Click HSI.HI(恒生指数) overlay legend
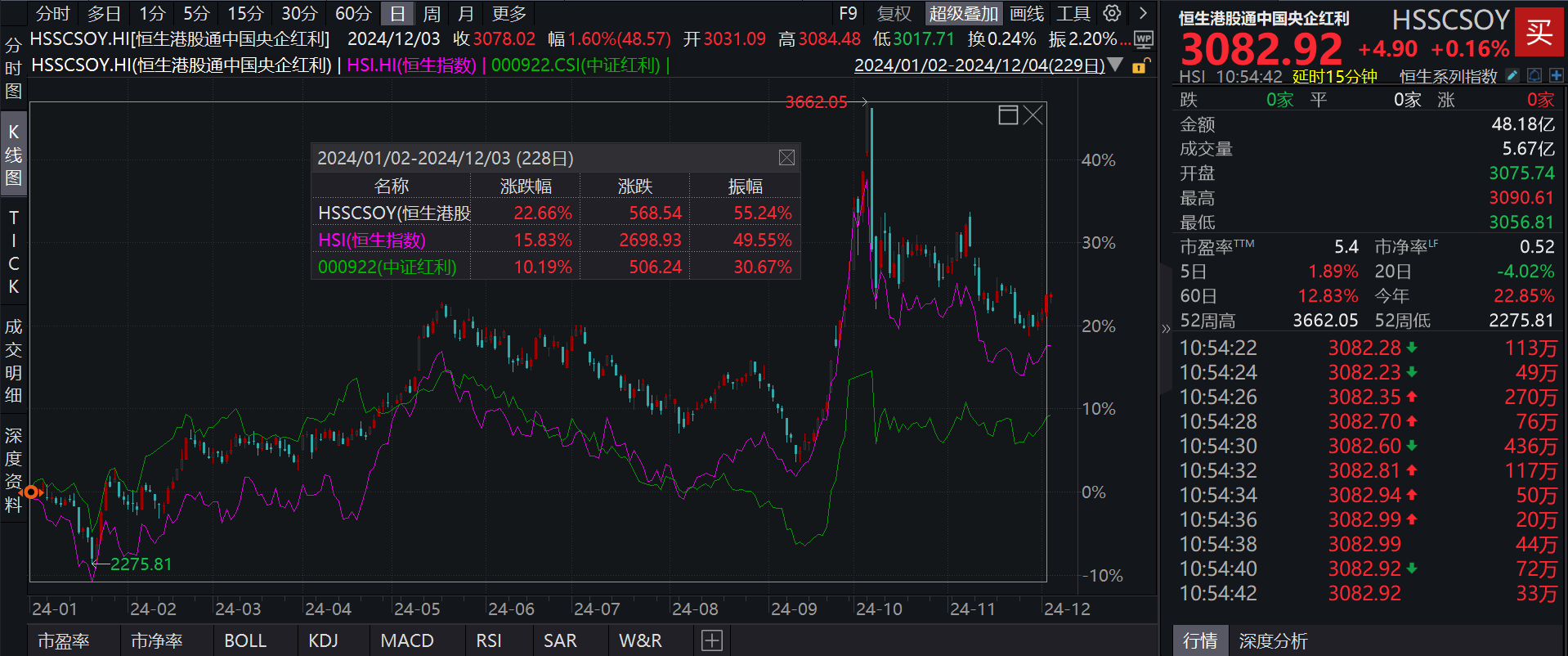Viewport: 1568px width, 656px height. [x=411, y=65]
